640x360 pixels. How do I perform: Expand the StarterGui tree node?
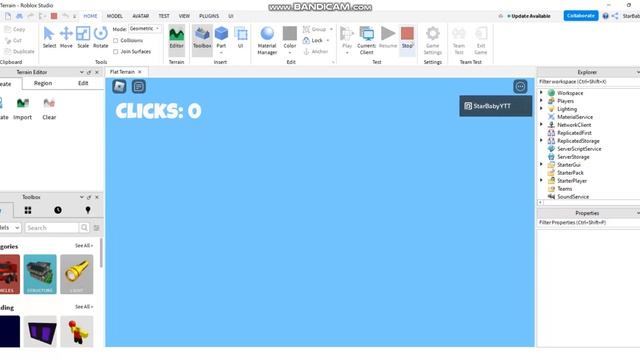click(x=542, y=164)
